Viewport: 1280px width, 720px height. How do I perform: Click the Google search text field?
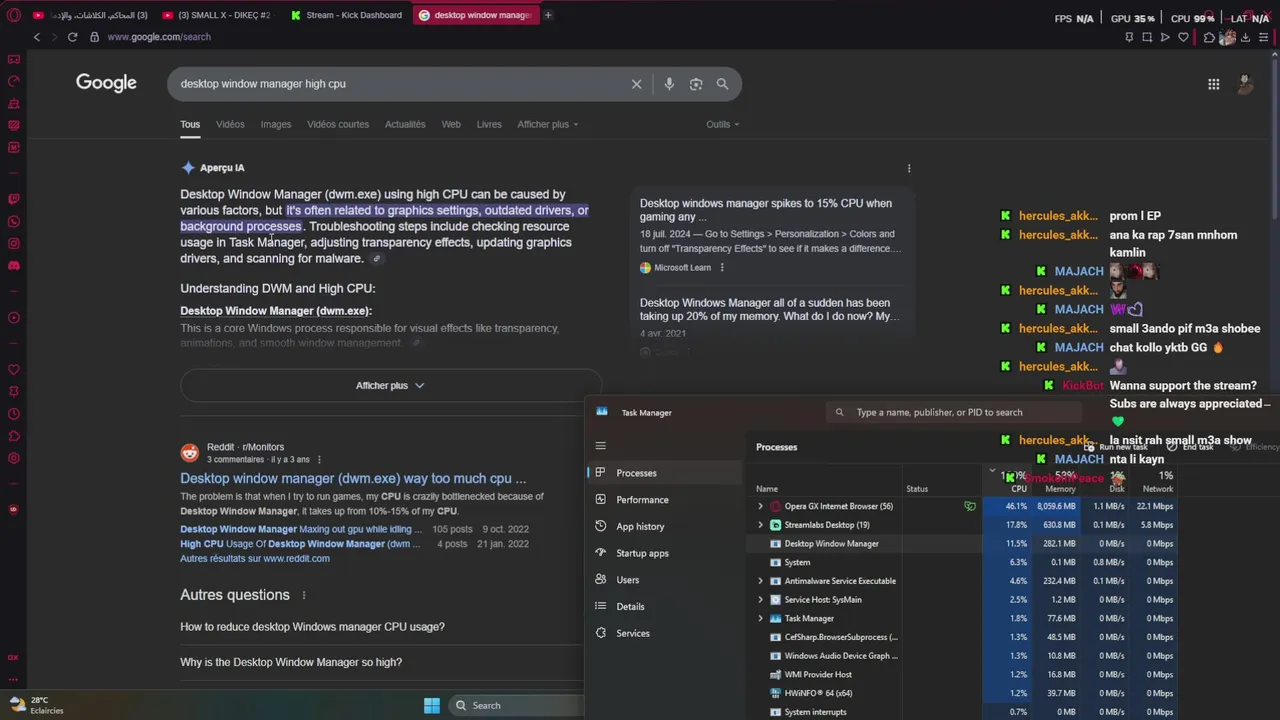coord(400,84)
